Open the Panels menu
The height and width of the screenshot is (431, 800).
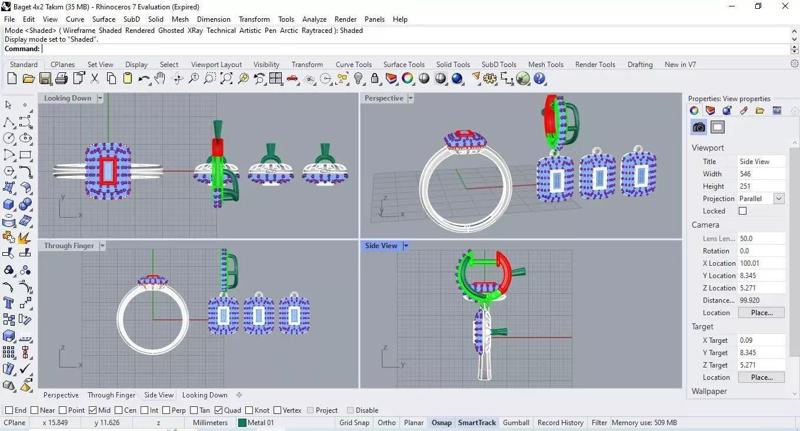click(x=374, y=19)
